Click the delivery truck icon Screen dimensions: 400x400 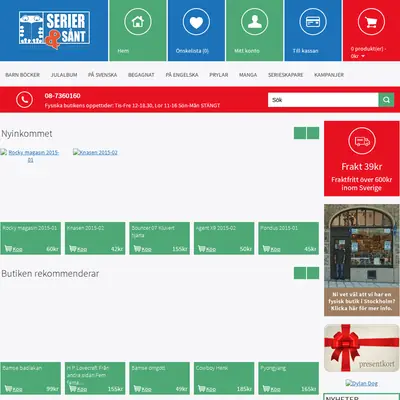(362, 141)
